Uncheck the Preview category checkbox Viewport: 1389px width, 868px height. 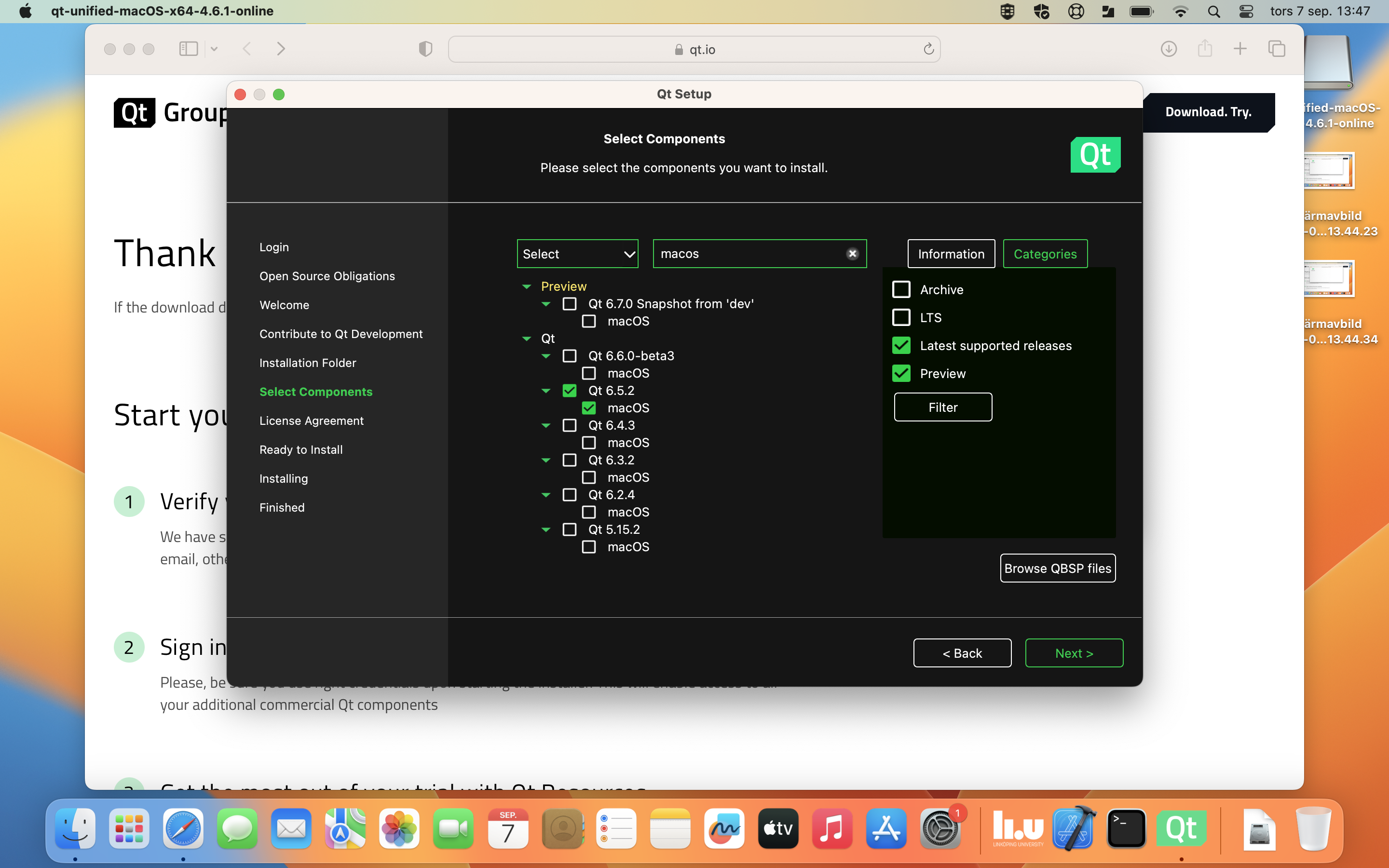901,374
